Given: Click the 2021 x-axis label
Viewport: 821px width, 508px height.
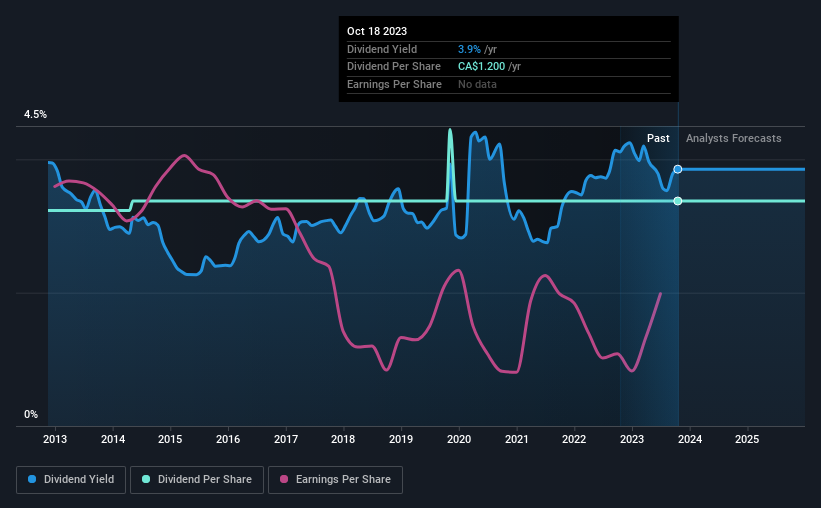Looking at the screenshot, I should click(x=516, y=439).
